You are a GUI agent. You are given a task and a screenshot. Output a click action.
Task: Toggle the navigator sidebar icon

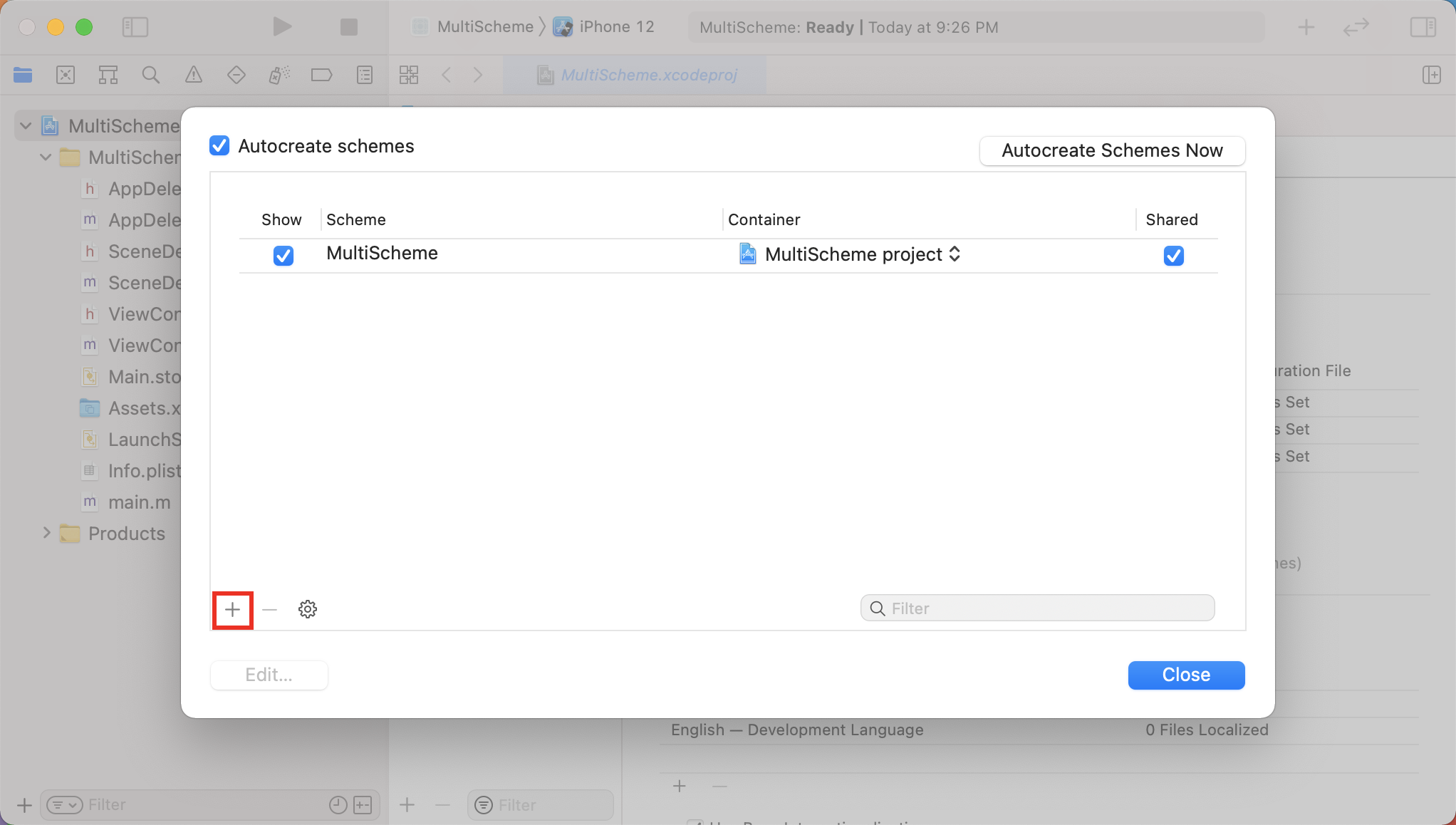(x=135, y=27)
